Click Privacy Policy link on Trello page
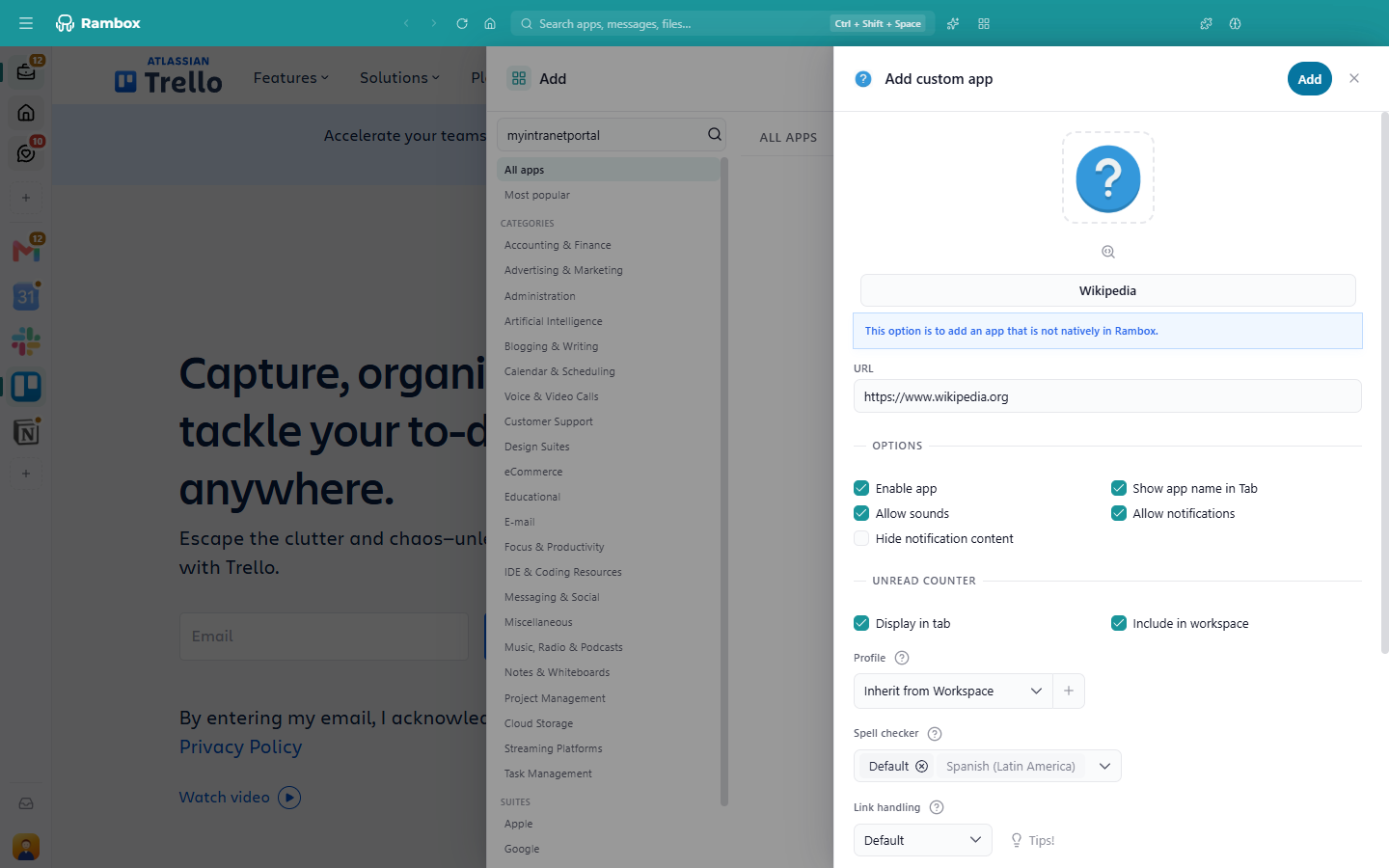 tap(241, 746)
